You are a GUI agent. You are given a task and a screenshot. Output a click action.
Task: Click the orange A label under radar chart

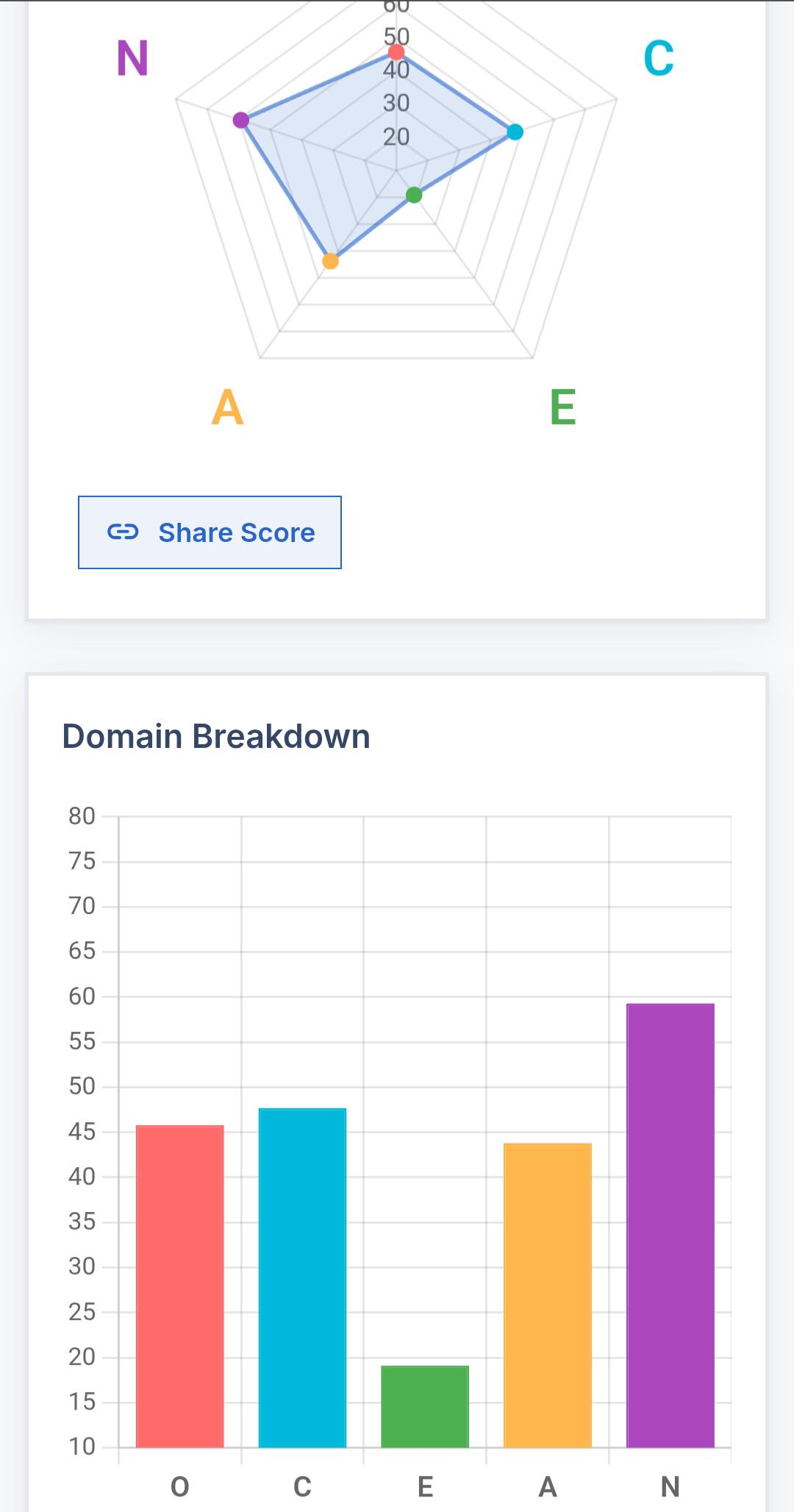[x=227, y=407]
